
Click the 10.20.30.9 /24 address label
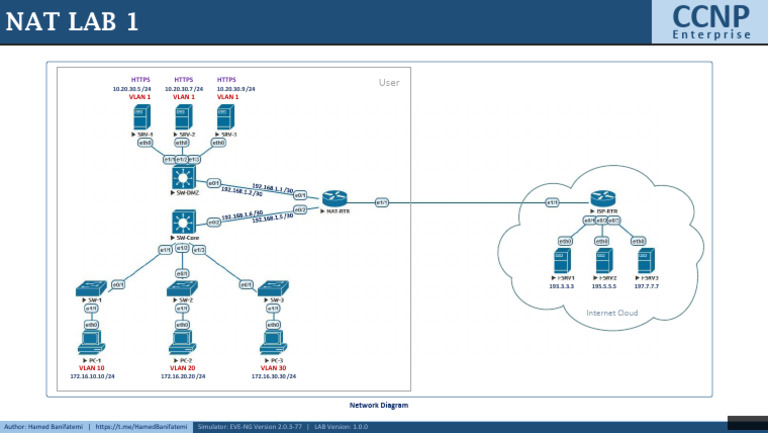[x=236, y=89]
